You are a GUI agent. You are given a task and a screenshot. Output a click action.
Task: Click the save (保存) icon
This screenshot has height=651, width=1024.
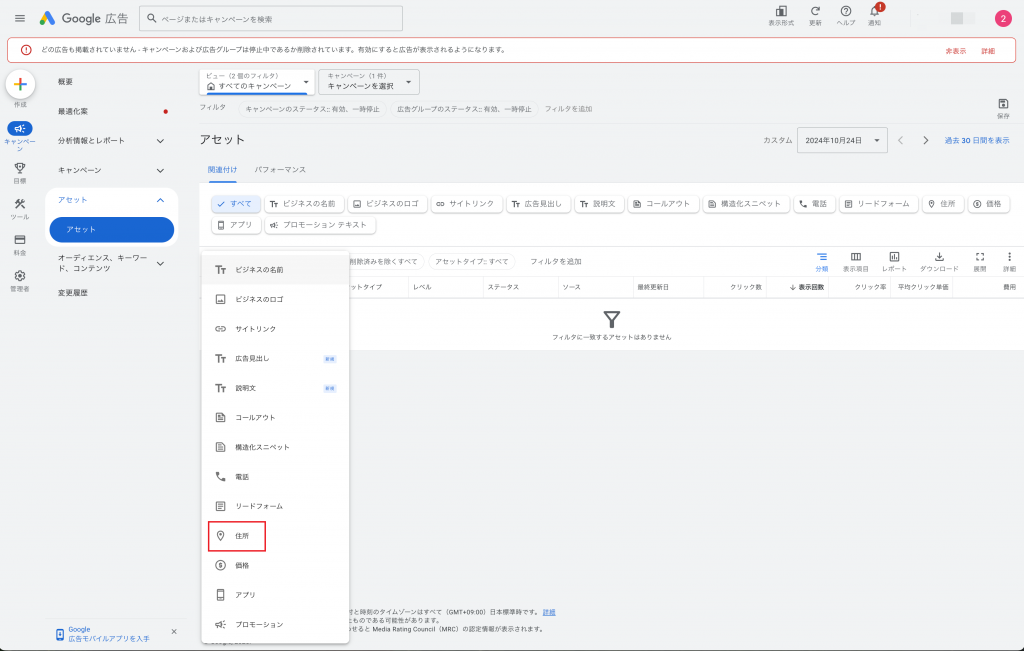(x=1003, y=107)
